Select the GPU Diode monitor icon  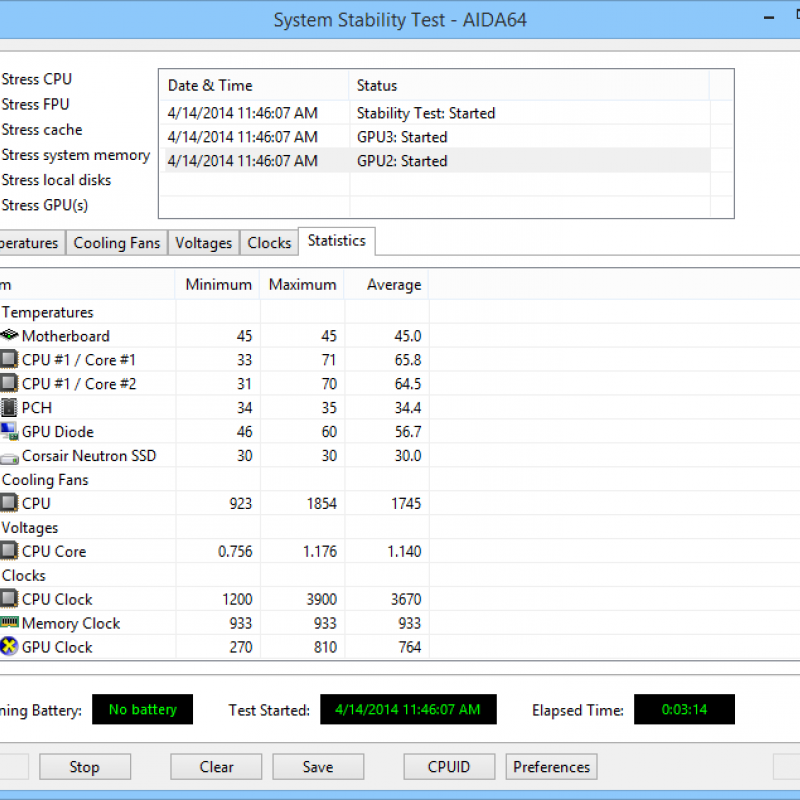tap(9, 432)
